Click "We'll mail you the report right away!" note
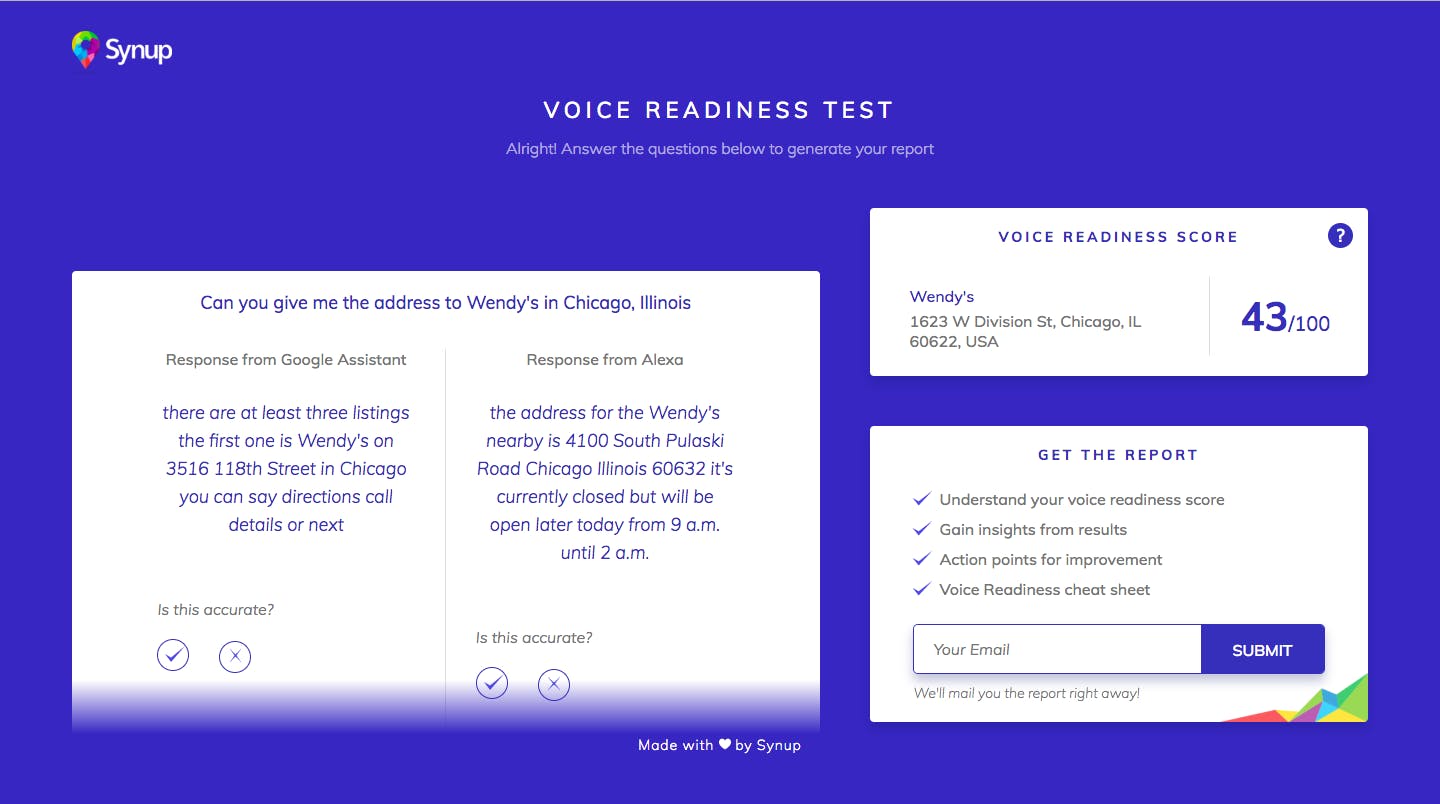This screenshot has width=1440, height=804. (1027, 693)
